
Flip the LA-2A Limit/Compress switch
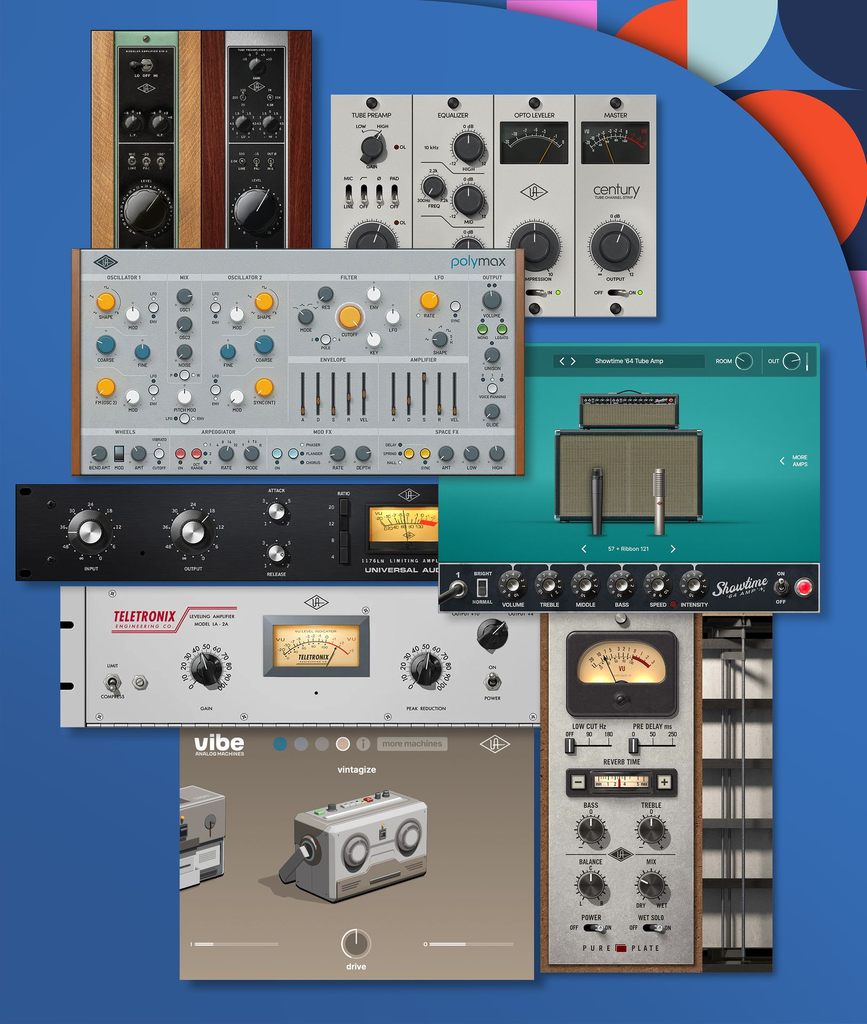point(112,683)
